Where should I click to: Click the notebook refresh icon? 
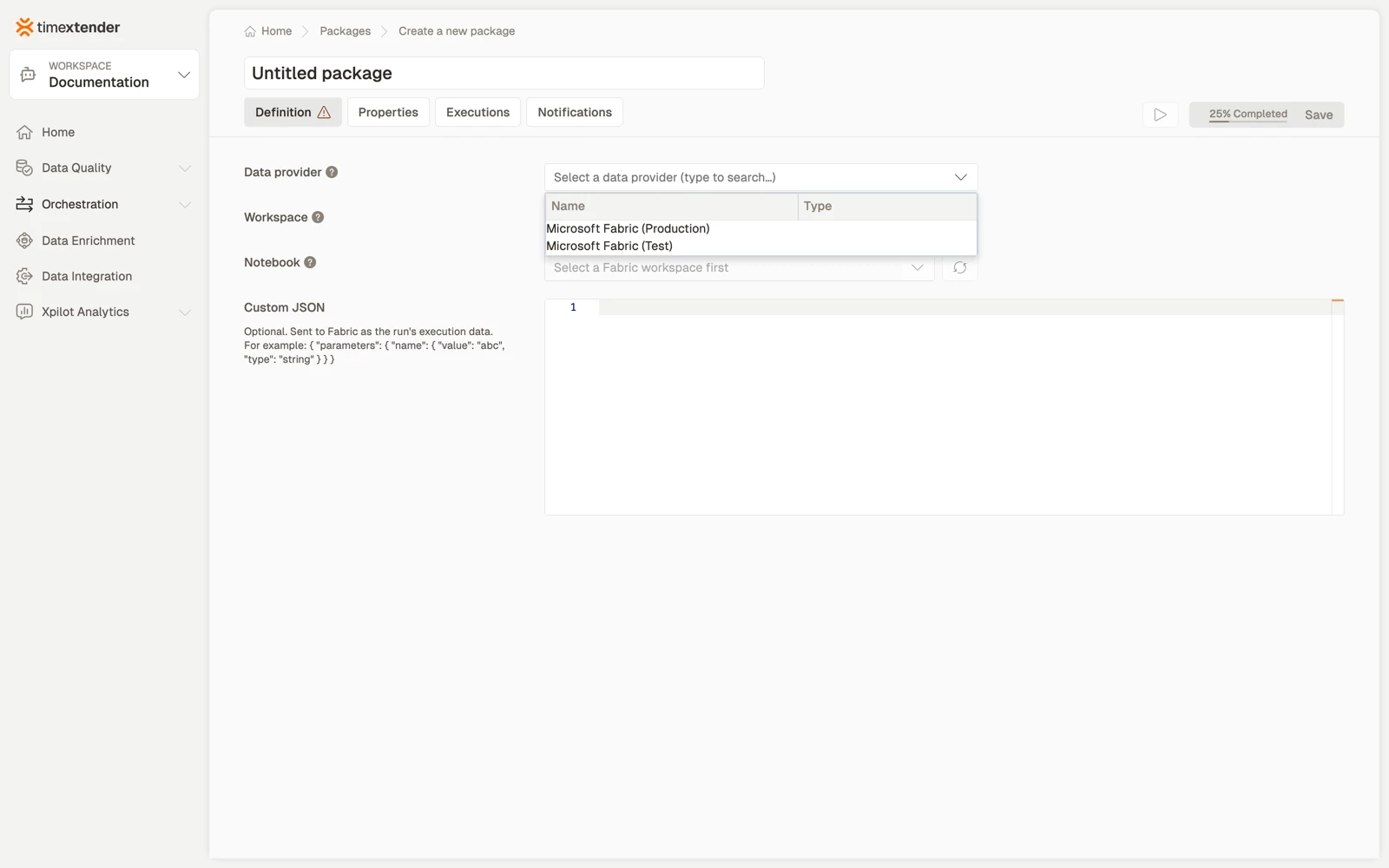tap(960, 267)
